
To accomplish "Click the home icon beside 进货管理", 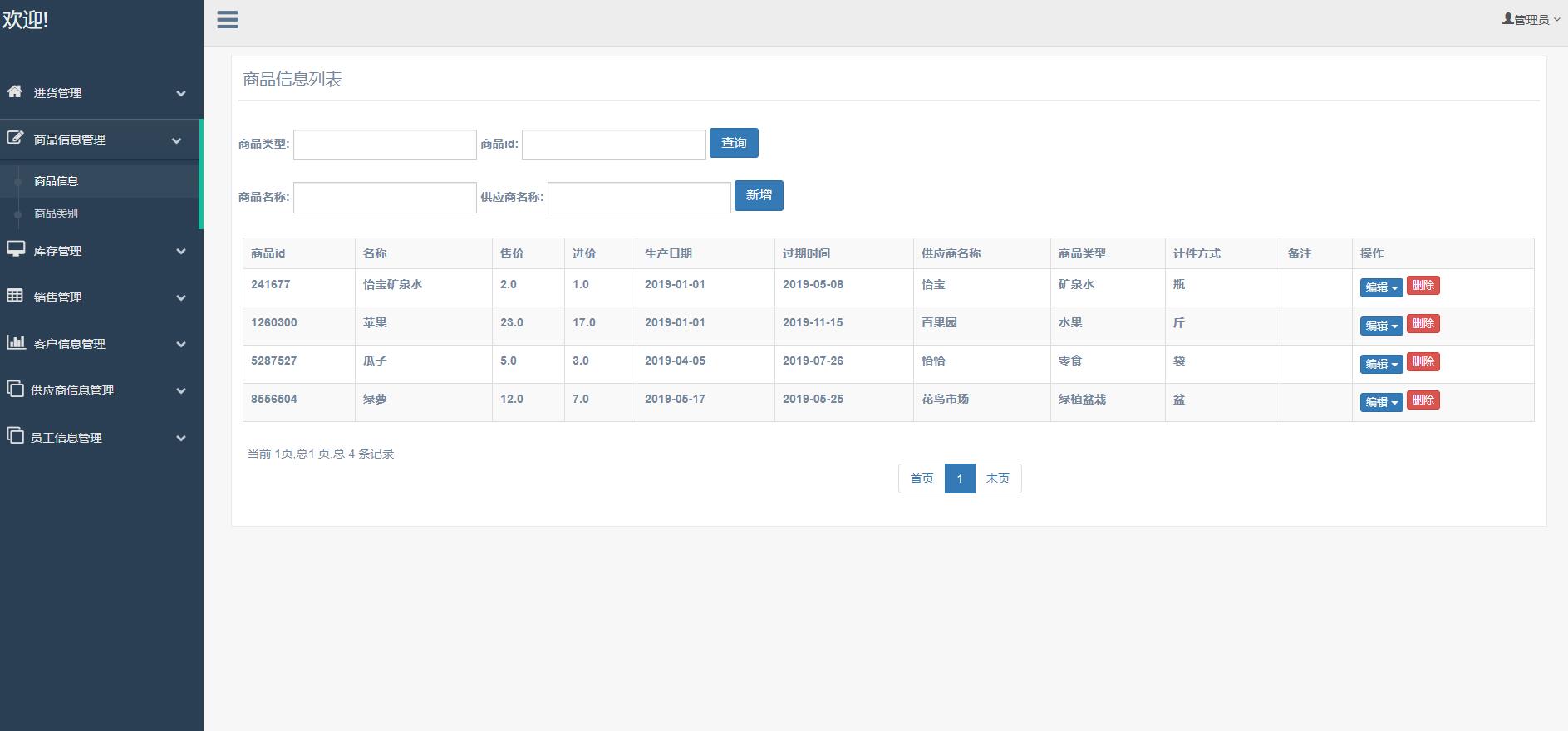I will click(15, 91).
